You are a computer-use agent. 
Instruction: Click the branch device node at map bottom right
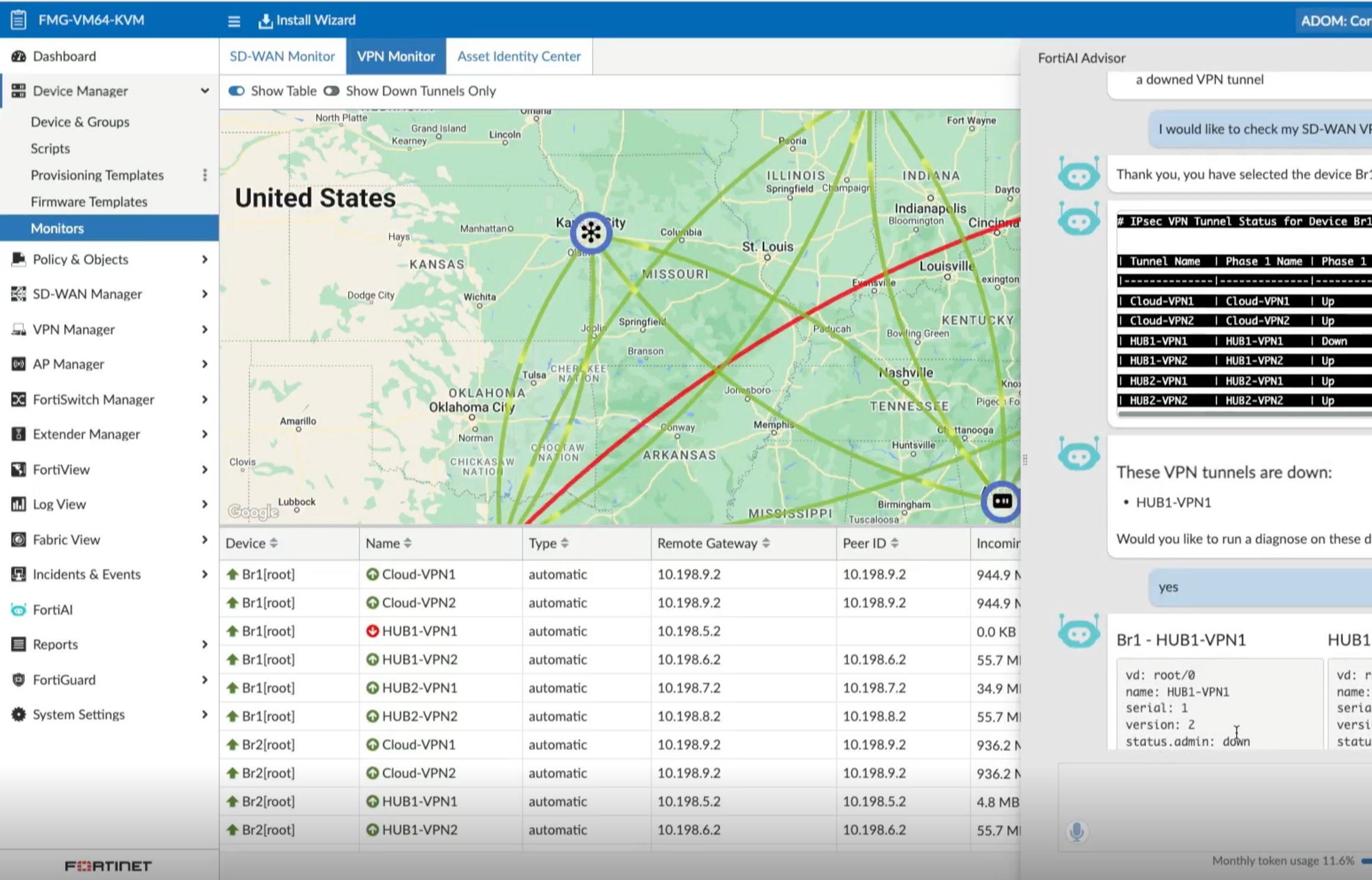coord(1001,502)
